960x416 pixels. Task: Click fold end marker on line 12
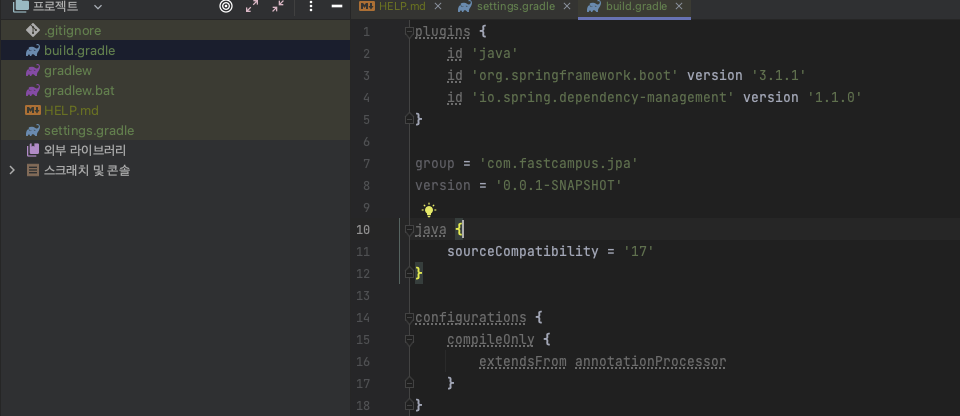(409, 273)
